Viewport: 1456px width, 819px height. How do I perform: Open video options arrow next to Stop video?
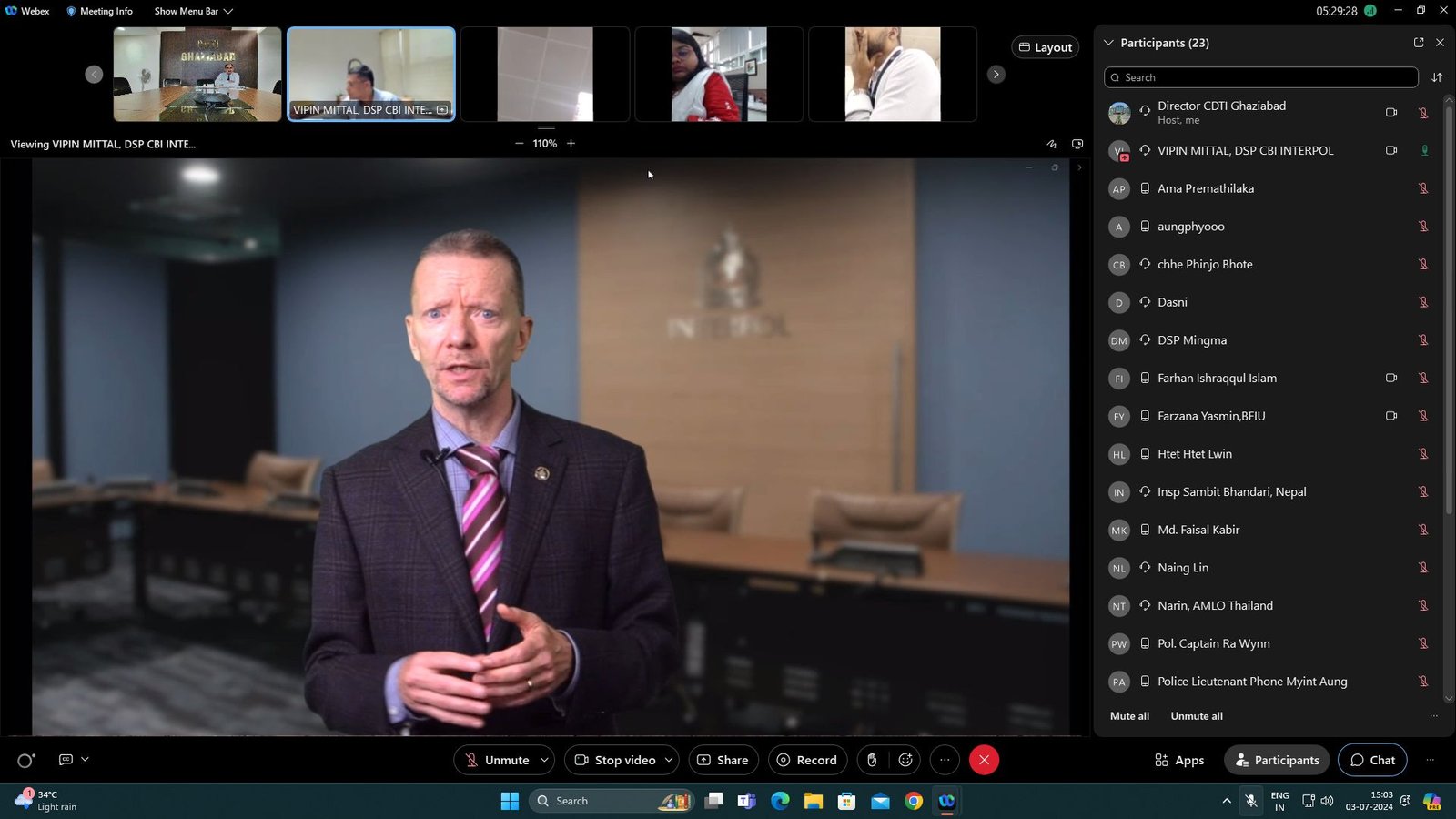[x=669, y=760]
